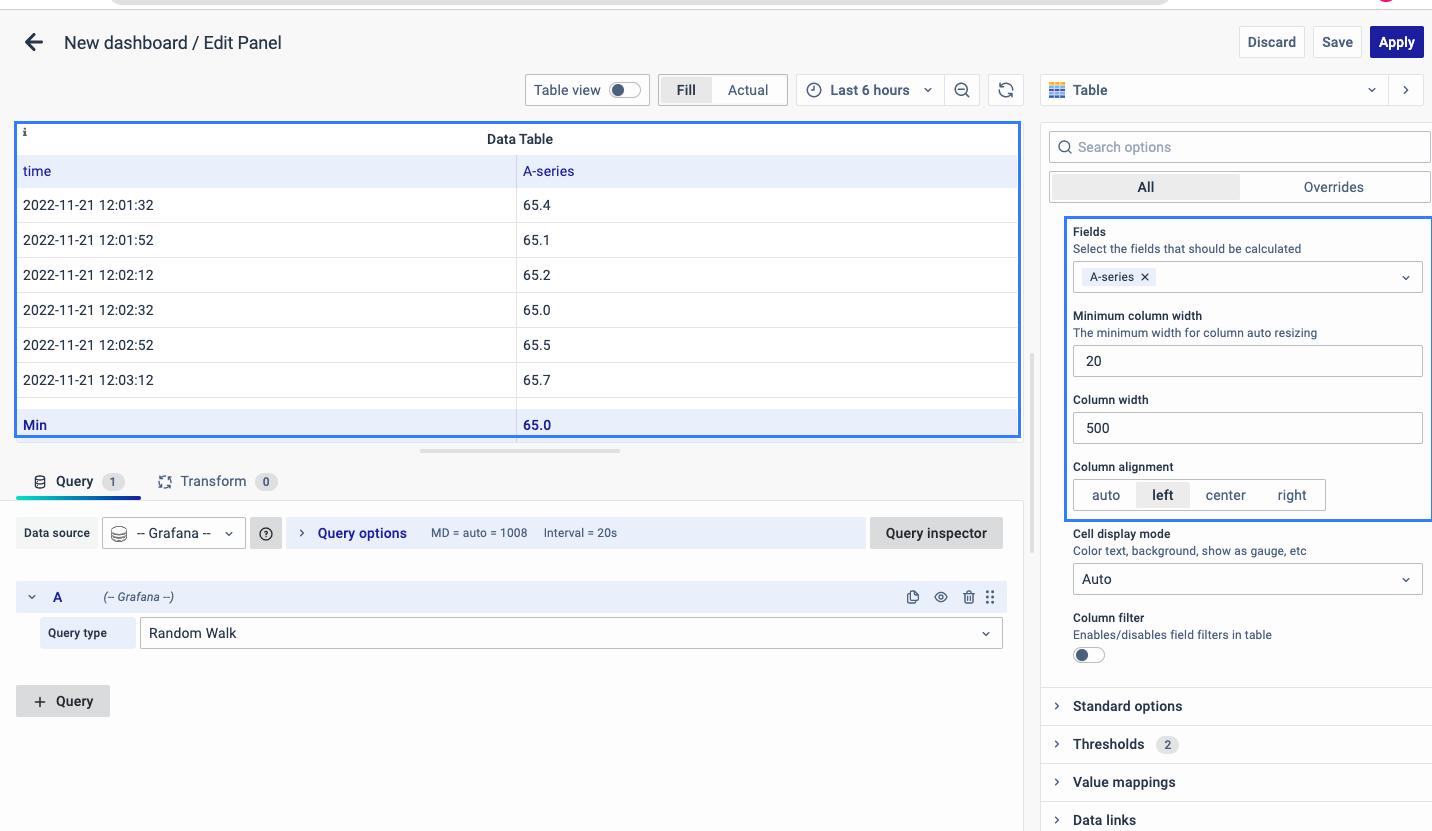Enable the Column filter toggle

(1088, 655)
